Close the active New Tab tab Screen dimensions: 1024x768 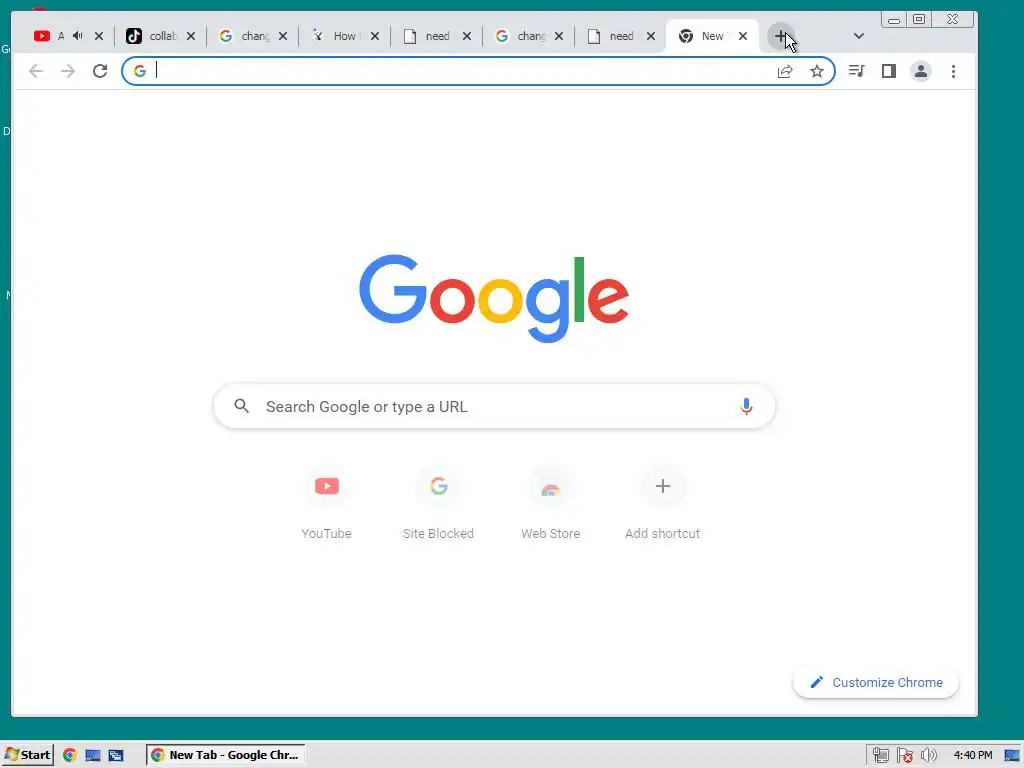tap(743, 36)
